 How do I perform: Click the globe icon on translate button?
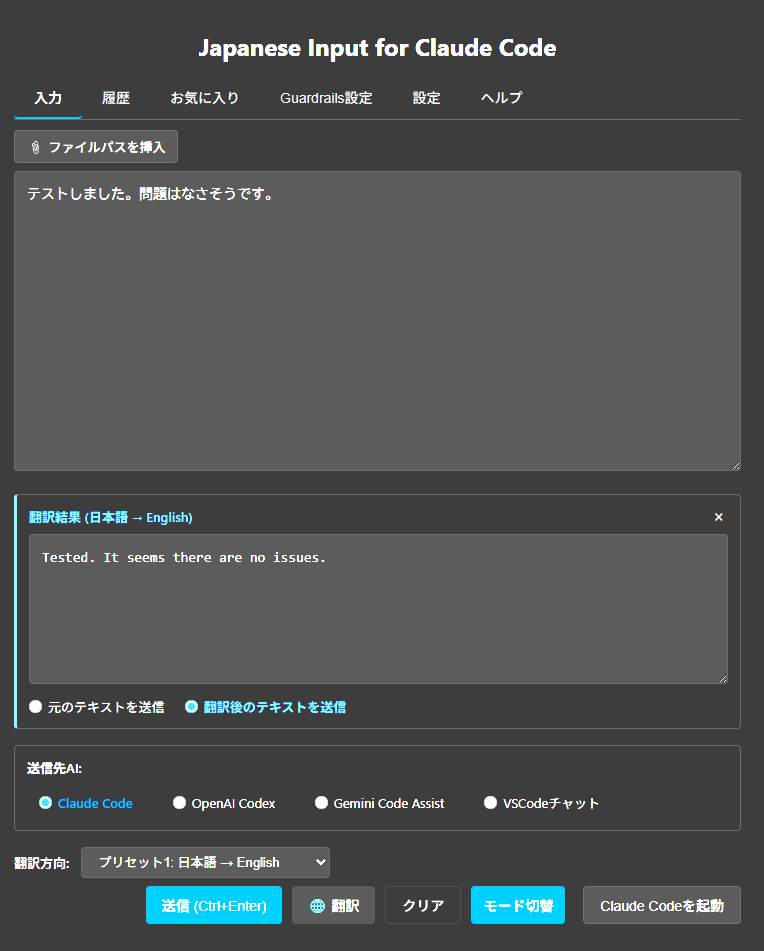(x=318, y=906)
